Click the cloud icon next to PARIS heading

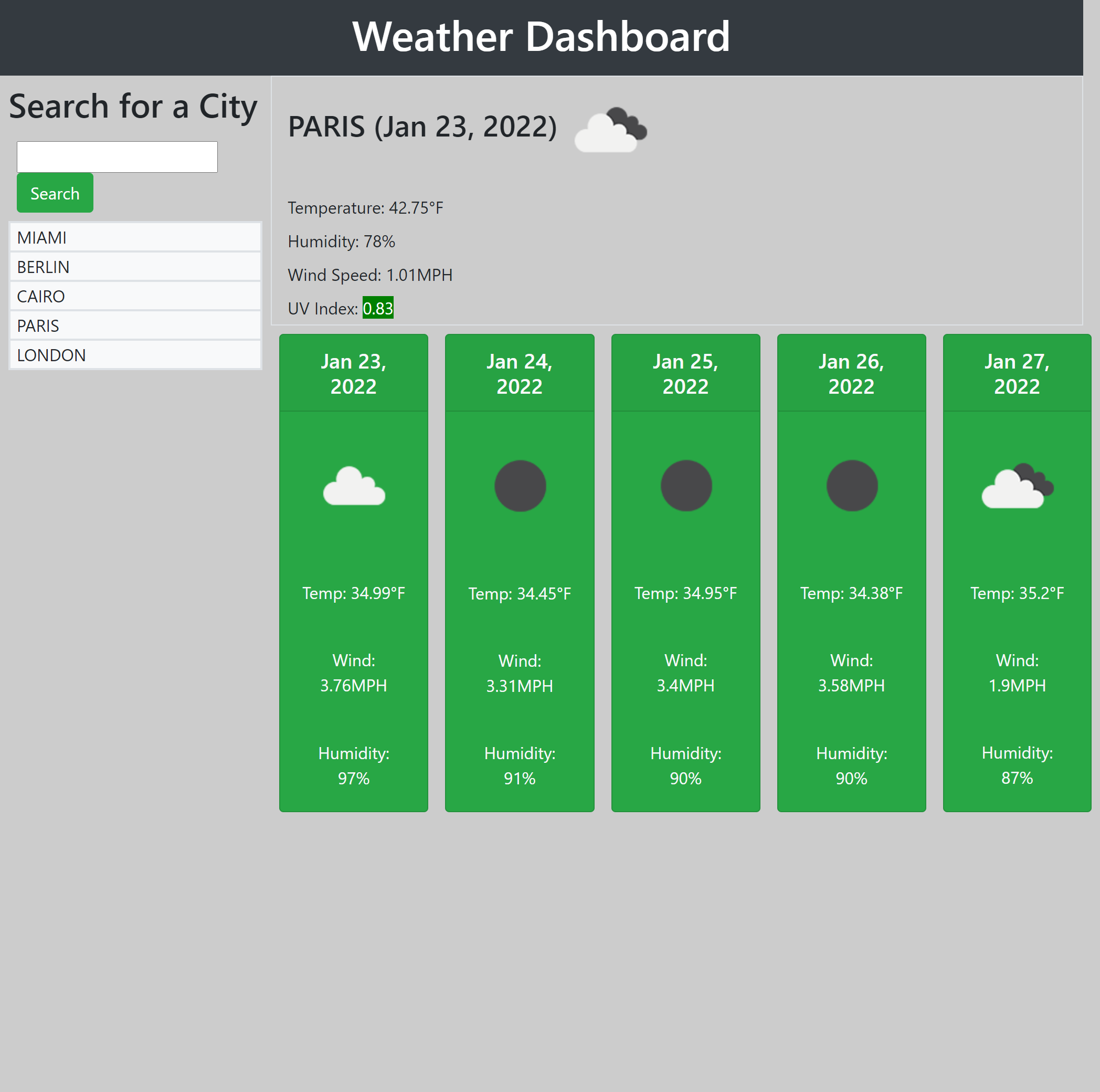(x=610, y=130)
